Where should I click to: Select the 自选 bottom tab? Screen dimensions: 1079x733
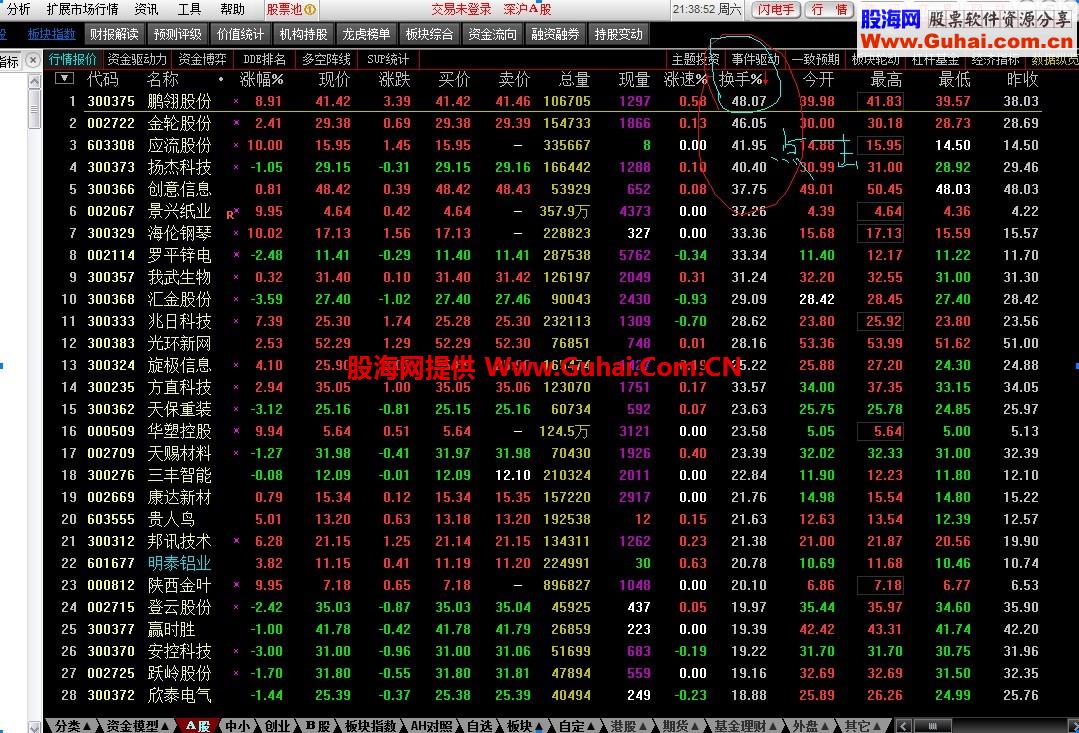tap(480, 726)
